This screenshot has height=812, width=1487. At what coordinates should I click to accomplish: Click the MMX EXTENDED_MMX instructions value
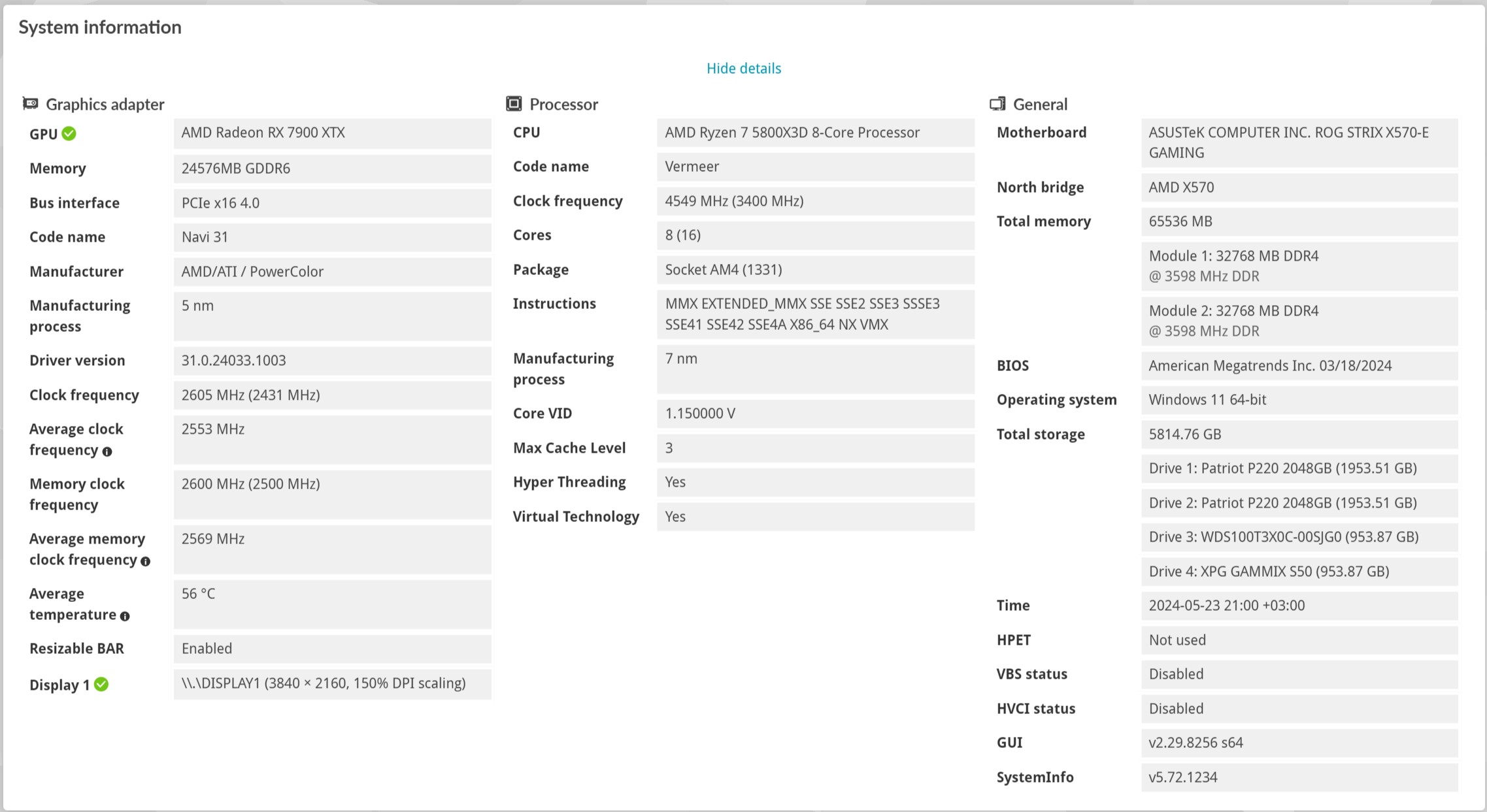pos(816,314)
